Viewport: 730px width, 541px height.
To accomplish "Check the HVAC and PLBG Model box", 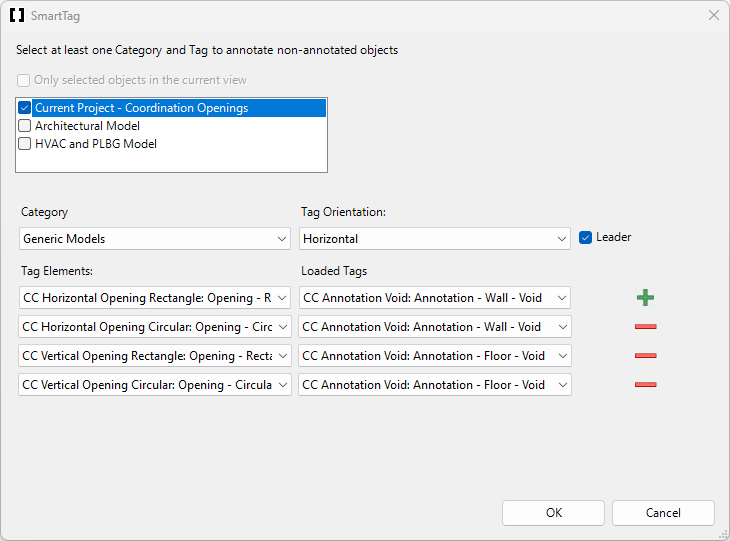I will [x=25, y=144].
